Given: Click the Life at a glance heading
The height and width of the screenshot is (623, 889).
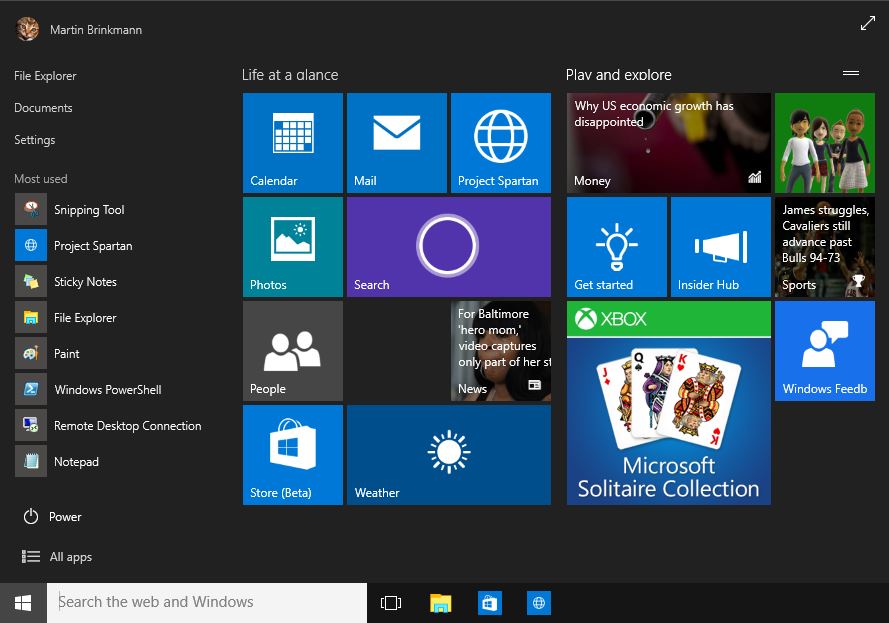Looking at the screenshot, I should pyautogui.click(x=290, y=75).
